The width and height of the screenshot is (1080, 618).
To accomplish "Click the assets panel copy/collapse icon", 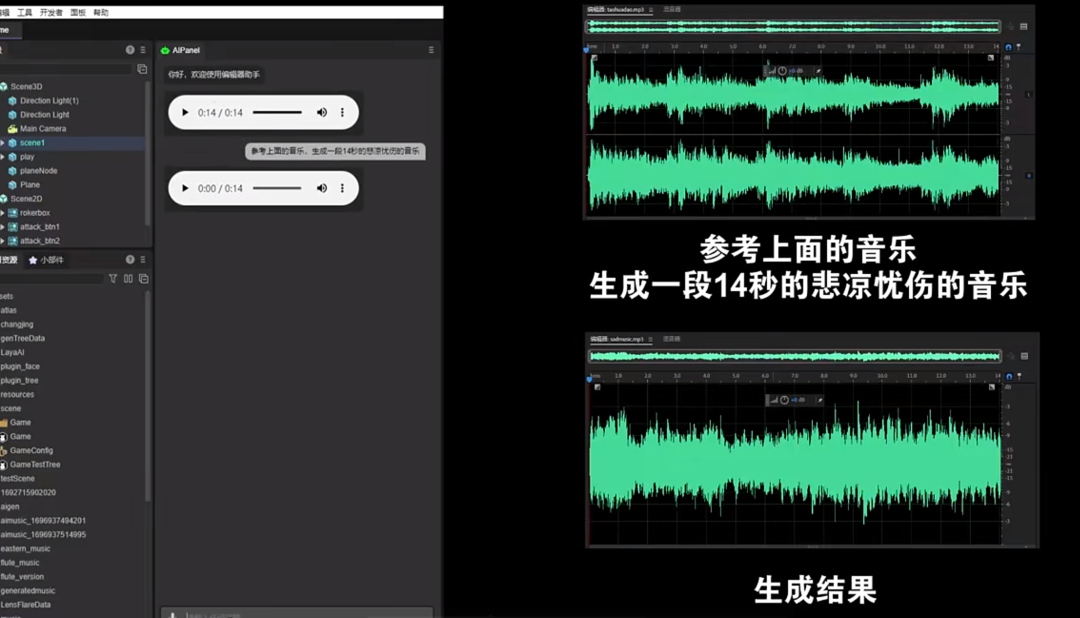I will tap(143, 278).
